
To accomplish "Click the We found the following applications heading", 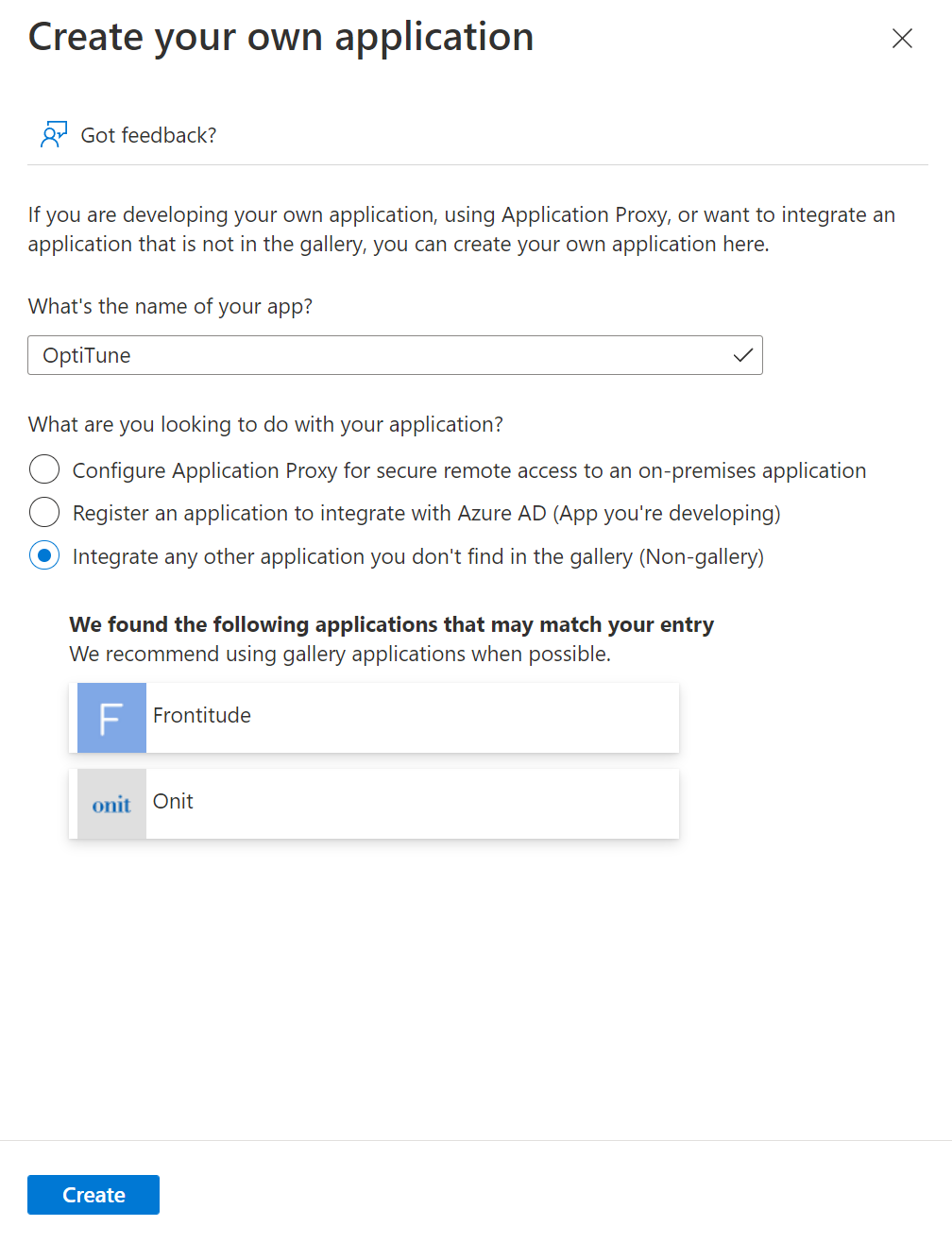I will [392, 624].
